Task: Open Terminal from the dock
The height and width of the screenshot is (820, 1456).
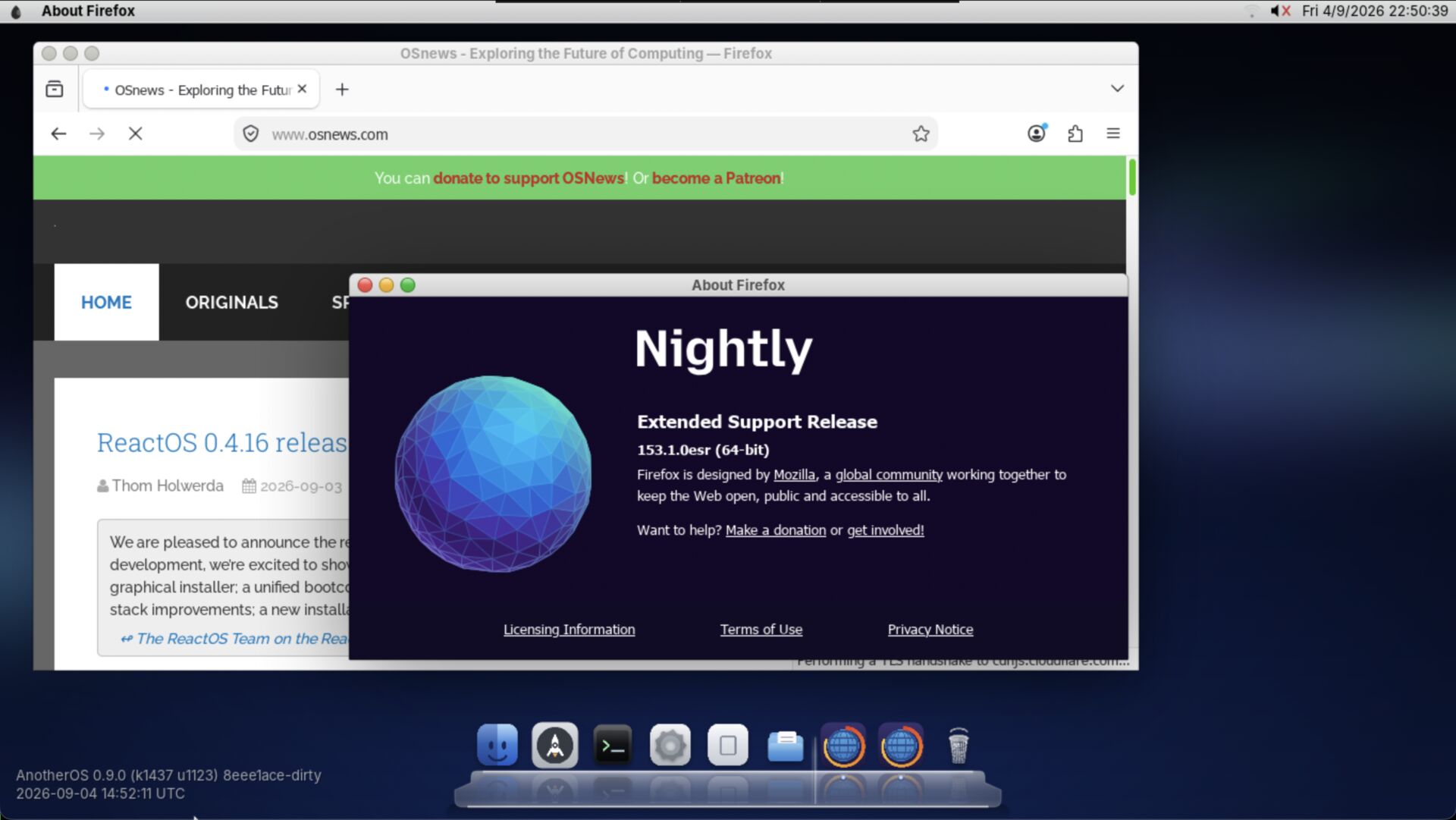Action: point(613,746)
